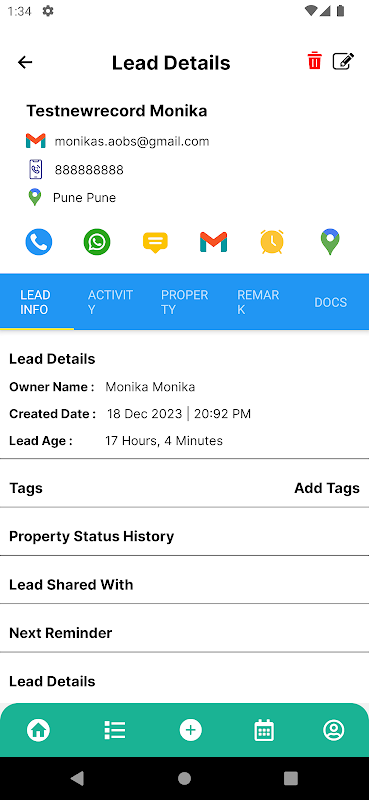Open the DOCS tab
Viewport: 369px width, 800px height.
(331, 302)
